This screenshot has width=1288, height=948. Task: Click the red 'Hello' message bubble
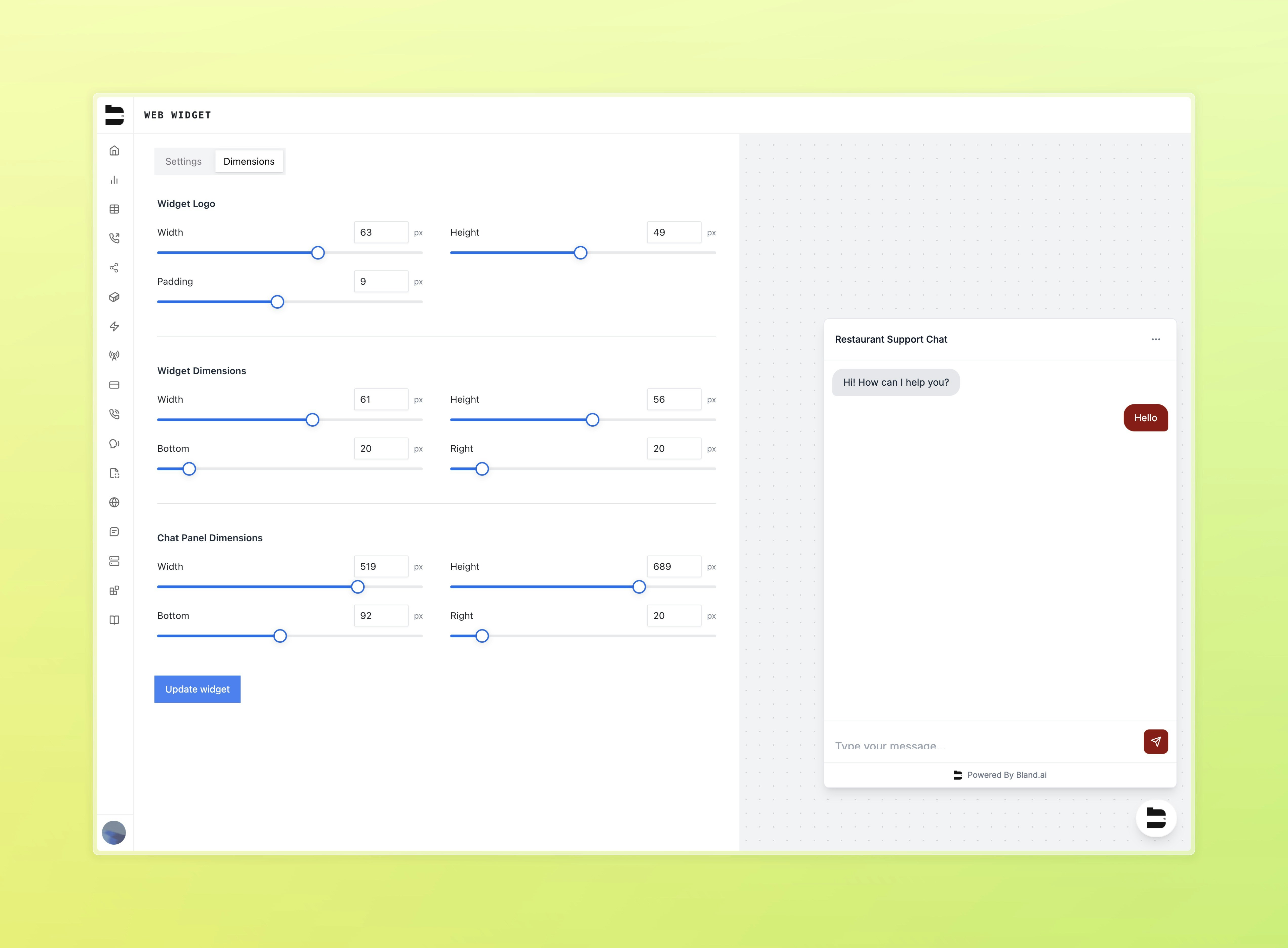pyautogui.click(x=1146, y=418)
